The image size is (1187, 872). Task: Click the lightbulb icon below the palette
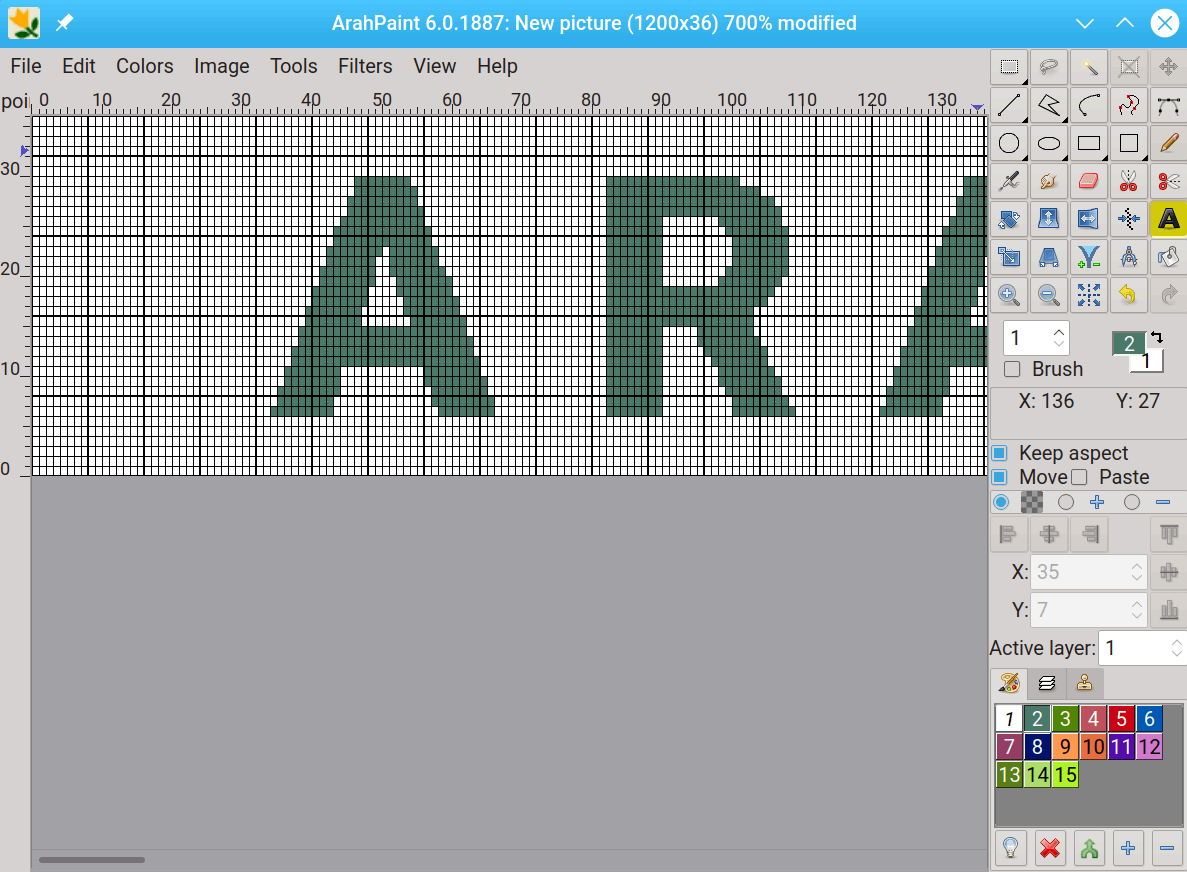[x=1010, y=849]
